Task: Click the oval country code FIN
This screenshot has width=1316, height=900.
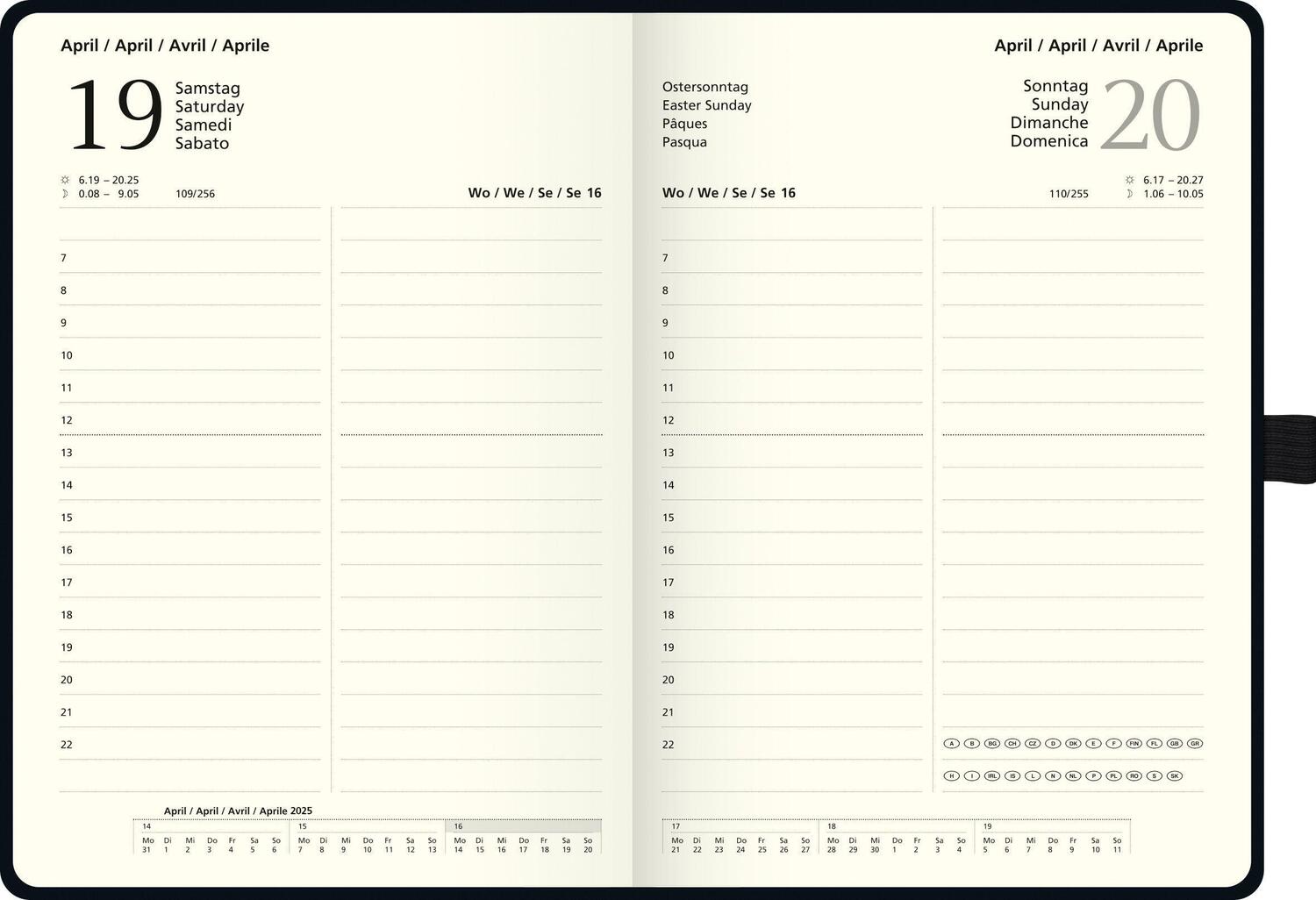Action: pos(1134,744)
